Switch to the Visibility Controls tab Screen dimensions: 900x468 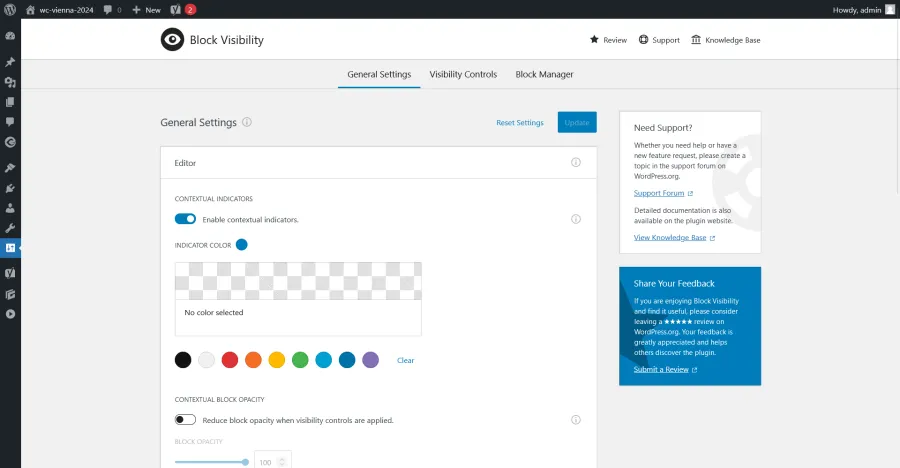coord(463,74)
